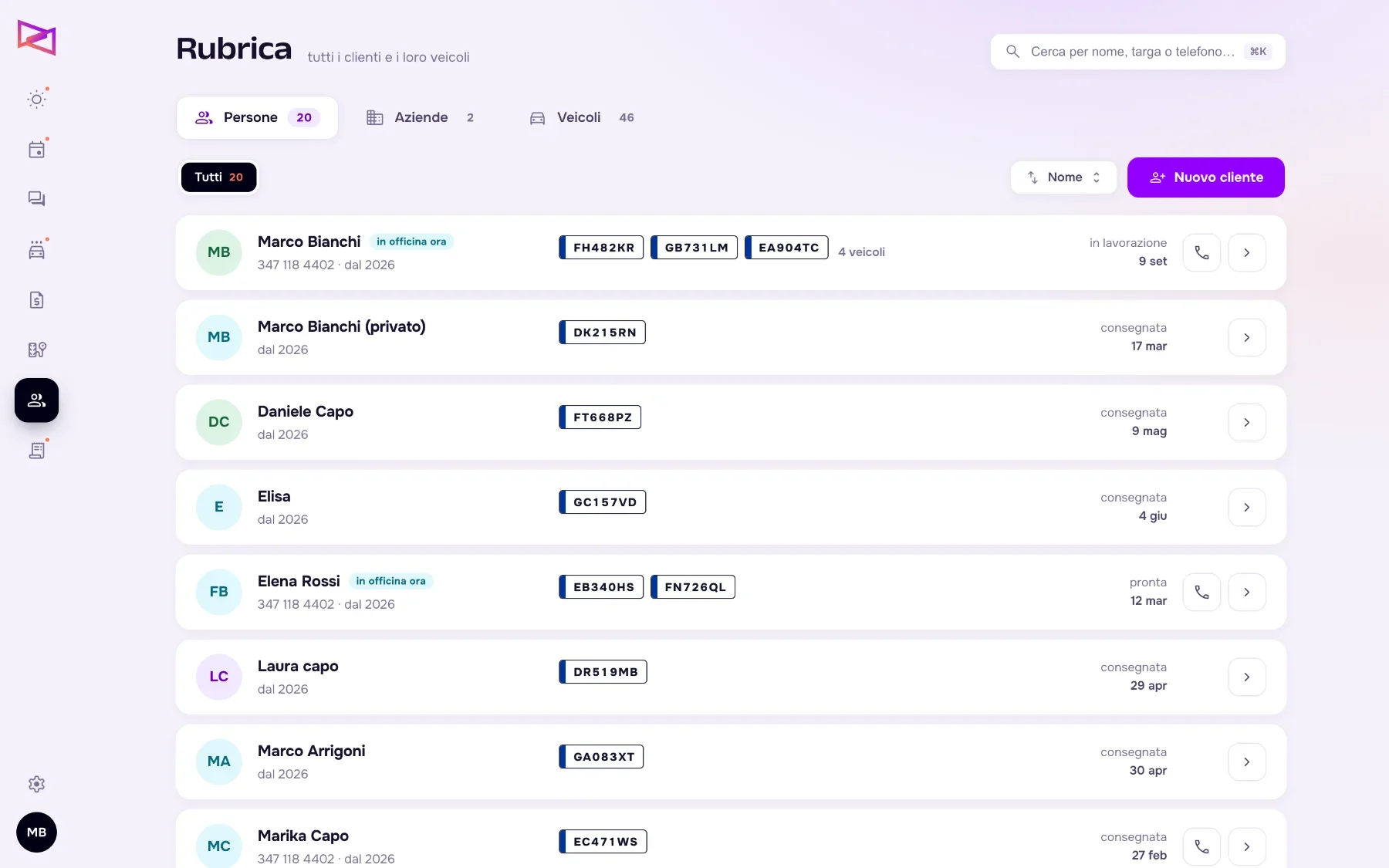The height and width of the screenshot is (868, 1389).
Task: Open the dashboard sun icon in sidebar
Action: pyautogui.click(x=36, y=99)
